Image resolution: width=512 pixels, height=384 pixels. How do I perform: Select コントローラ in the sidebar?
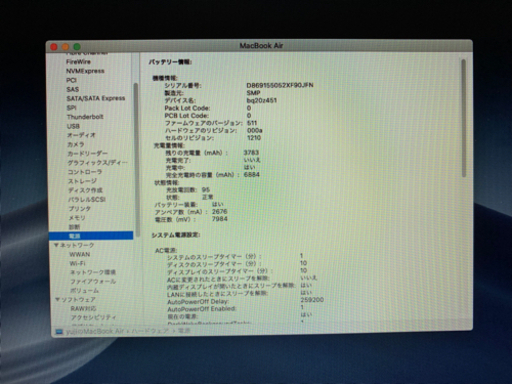[x=85, y=172]
